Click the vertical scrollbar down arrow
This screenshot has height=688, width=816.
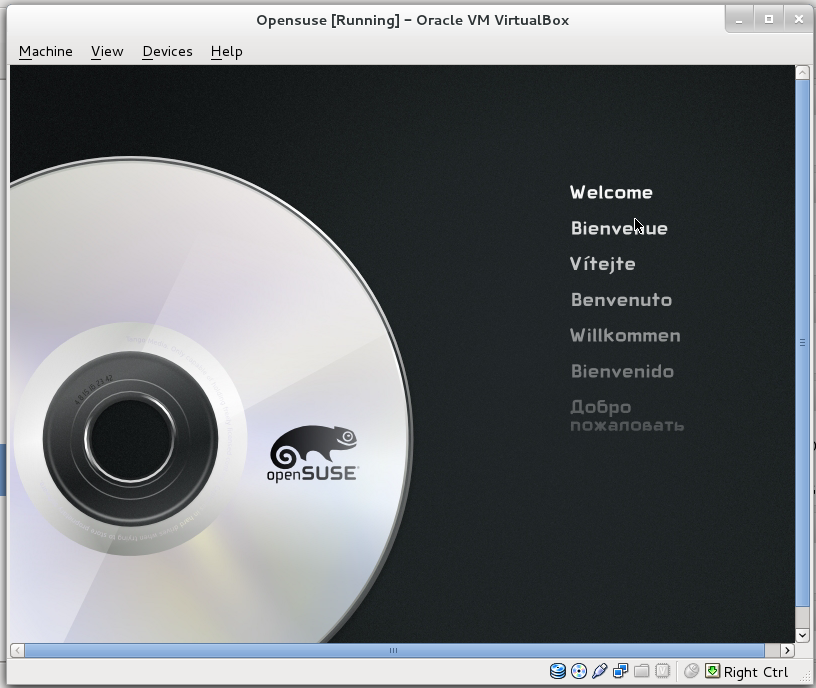pyautogui.click(x=801, y=634)
